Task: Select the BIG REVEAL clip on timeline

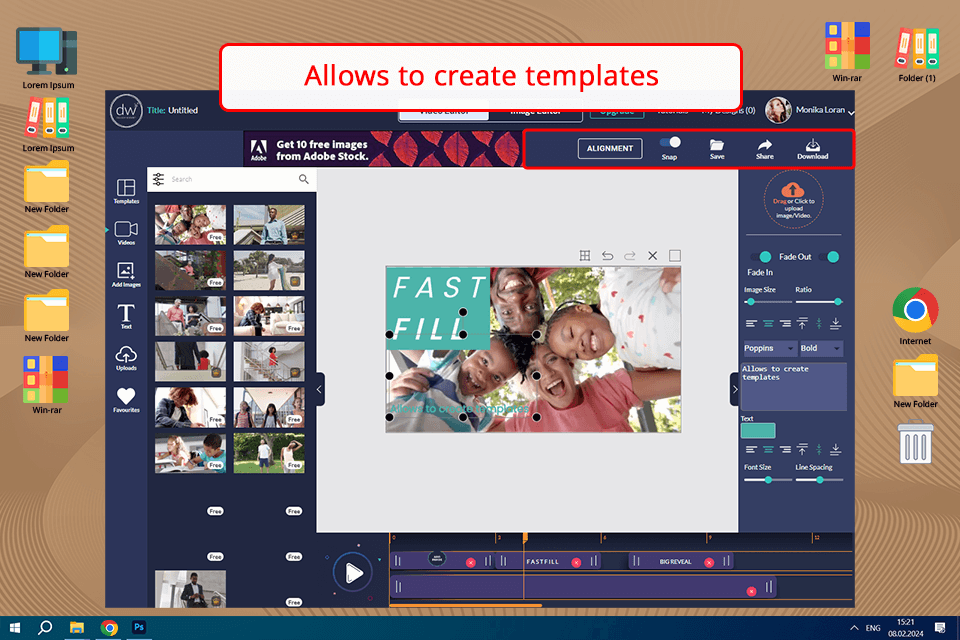Action: click(x=681, y=561)
